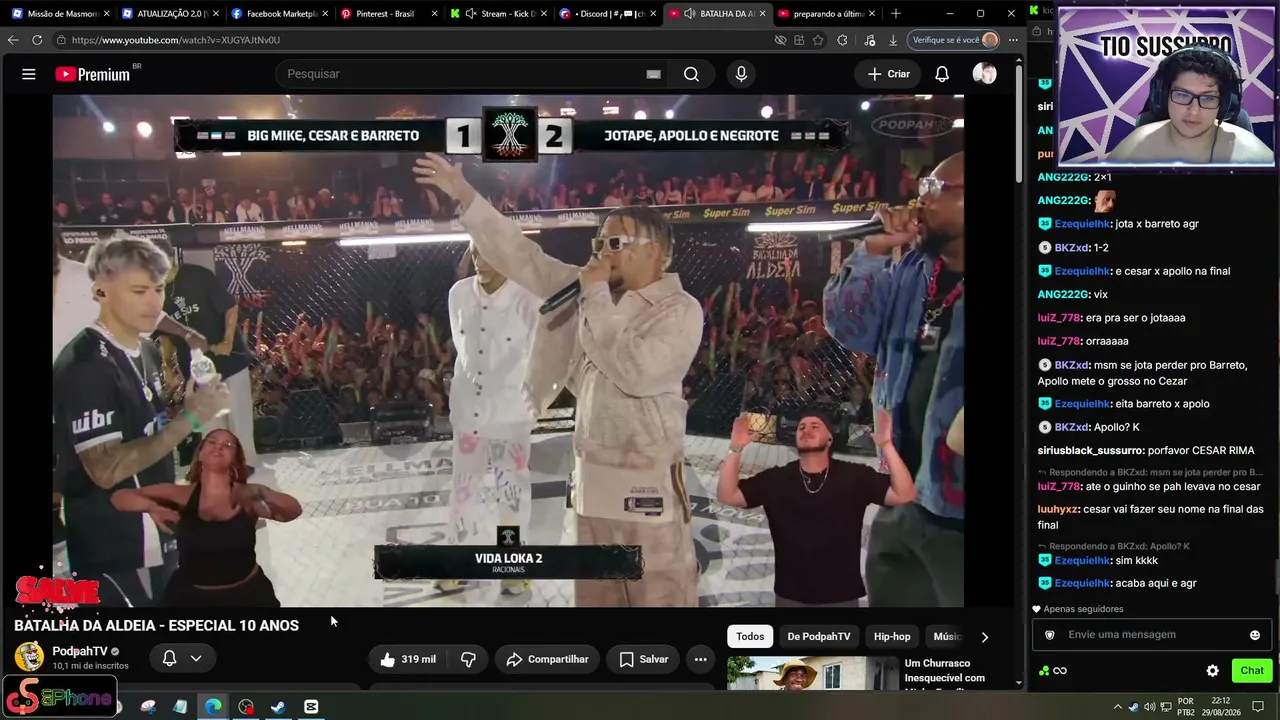Open the Steam tray icon
The width and height of the screenshot is (1280, 720).
tap(1134, 707)
